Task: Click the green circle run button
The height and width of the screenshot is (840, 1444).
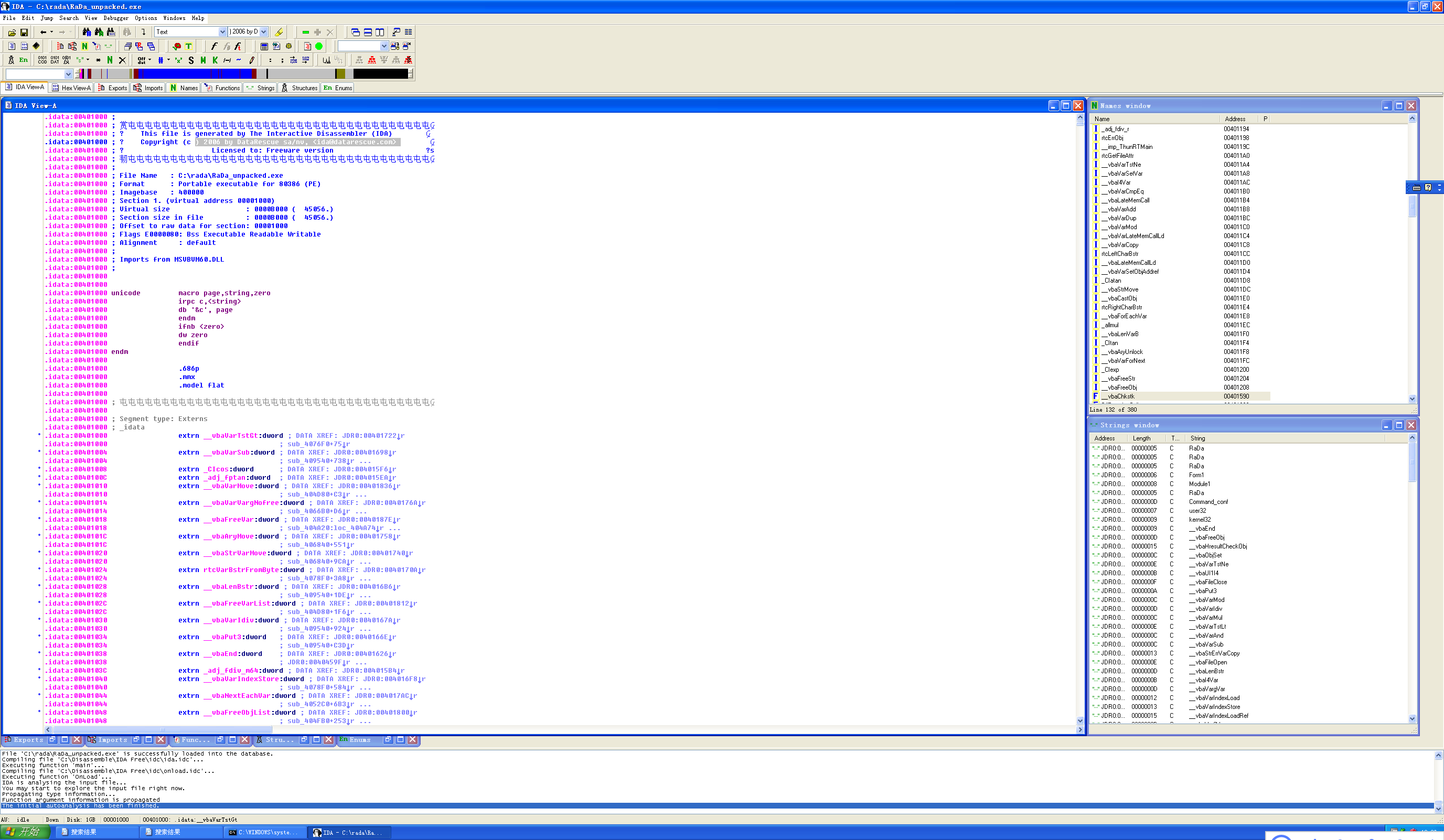Action: coord(319,47)
